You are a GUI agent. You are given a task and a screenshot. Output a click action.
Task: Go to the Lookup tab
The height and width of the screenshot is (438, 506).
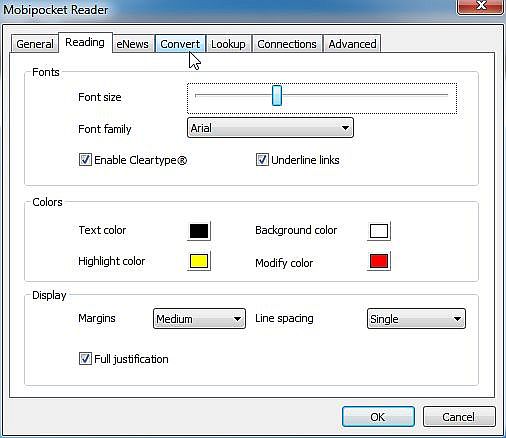[x=228, y=44]
